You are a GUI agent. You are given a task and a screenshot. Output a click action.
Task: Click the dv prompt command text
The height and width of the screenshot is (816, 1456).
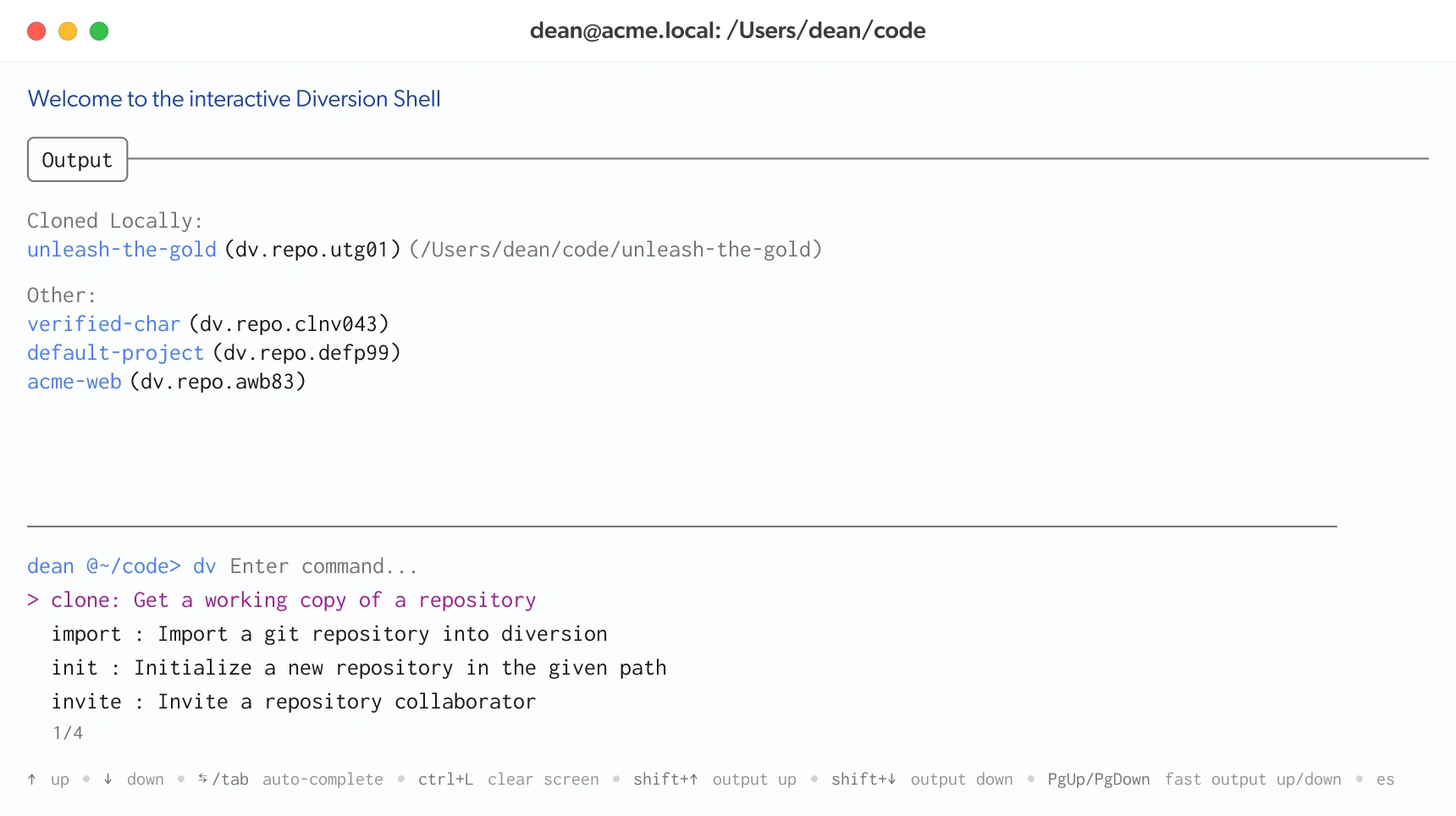(204, 565)
